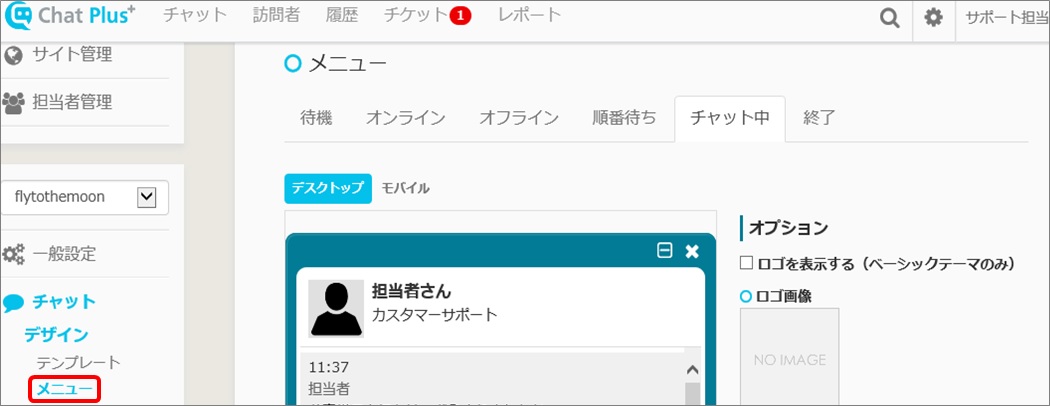This screenshot has height=406, width=1050.
Task: Click the NO IMAGE logo placeholder
Action: [790, 357]
